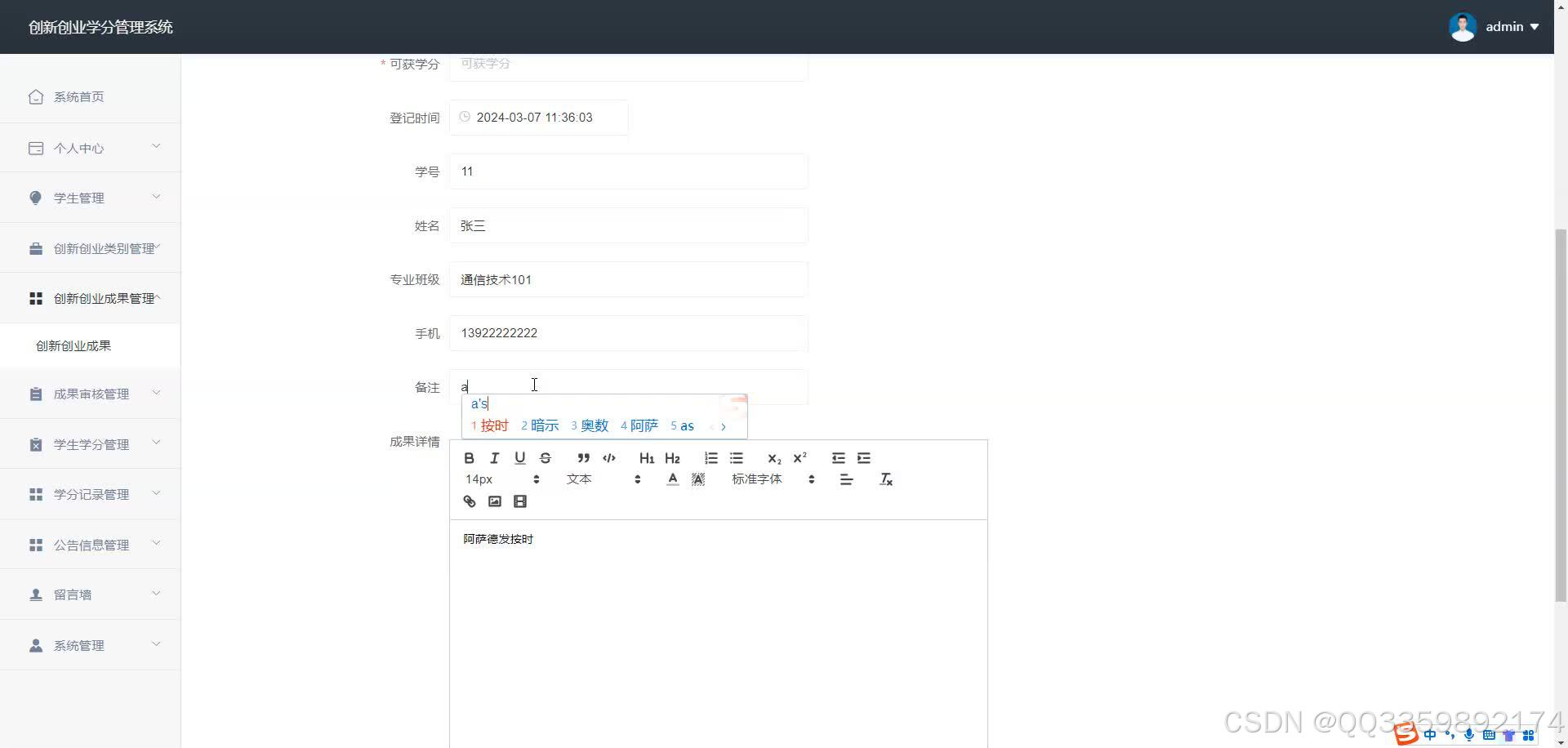This screenshot has width=1568, height=748.
Task: Choose IME candidate 4 阿萨
Action: [639, 425]
